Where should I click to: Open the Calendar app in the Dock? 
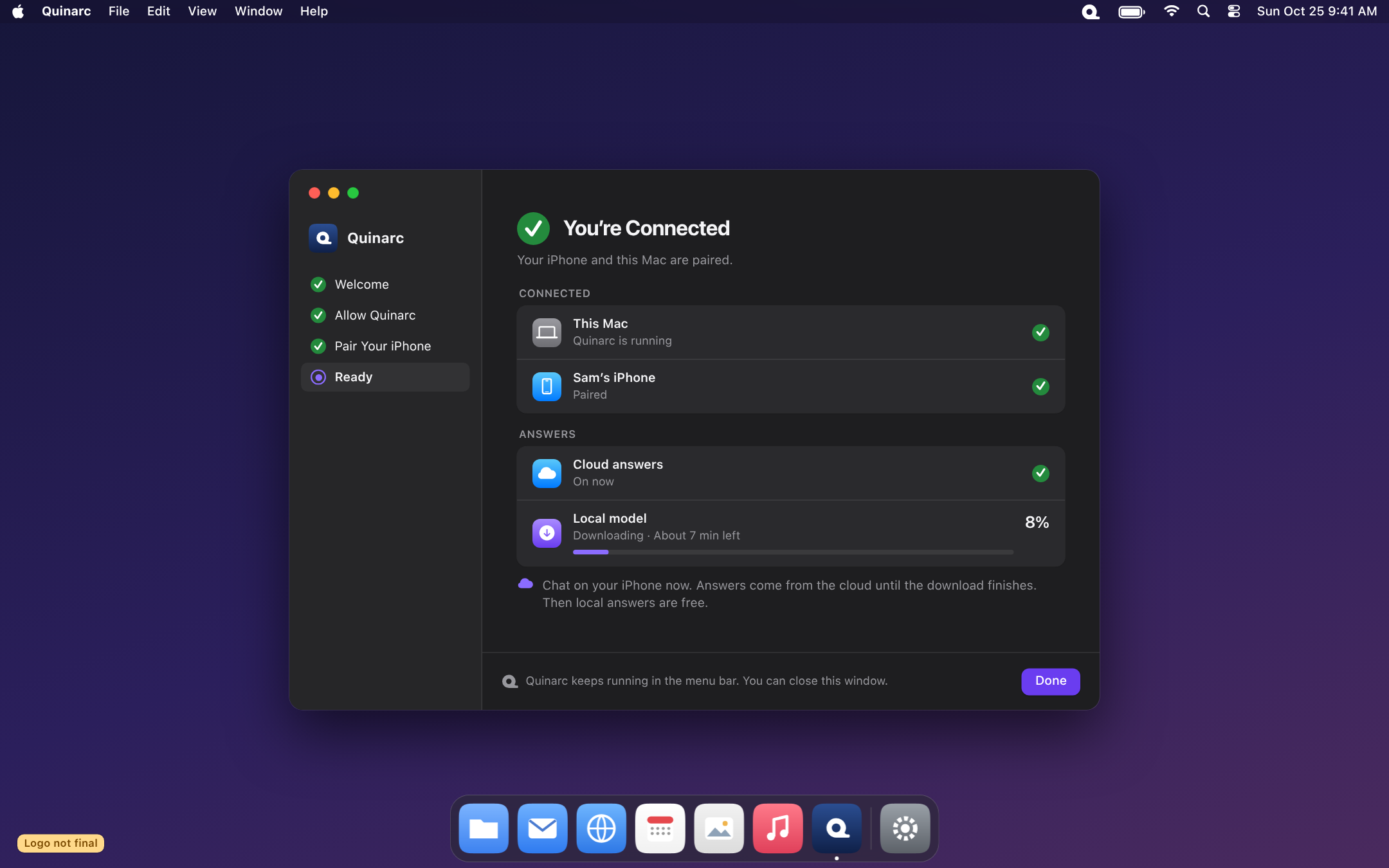660,828
